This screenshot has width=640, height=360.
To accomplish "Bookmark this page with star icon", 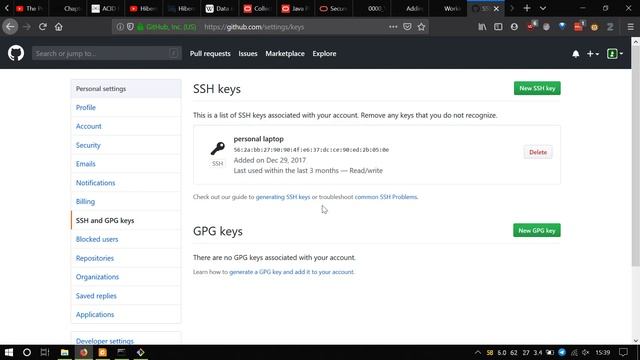I will point(422,27).
